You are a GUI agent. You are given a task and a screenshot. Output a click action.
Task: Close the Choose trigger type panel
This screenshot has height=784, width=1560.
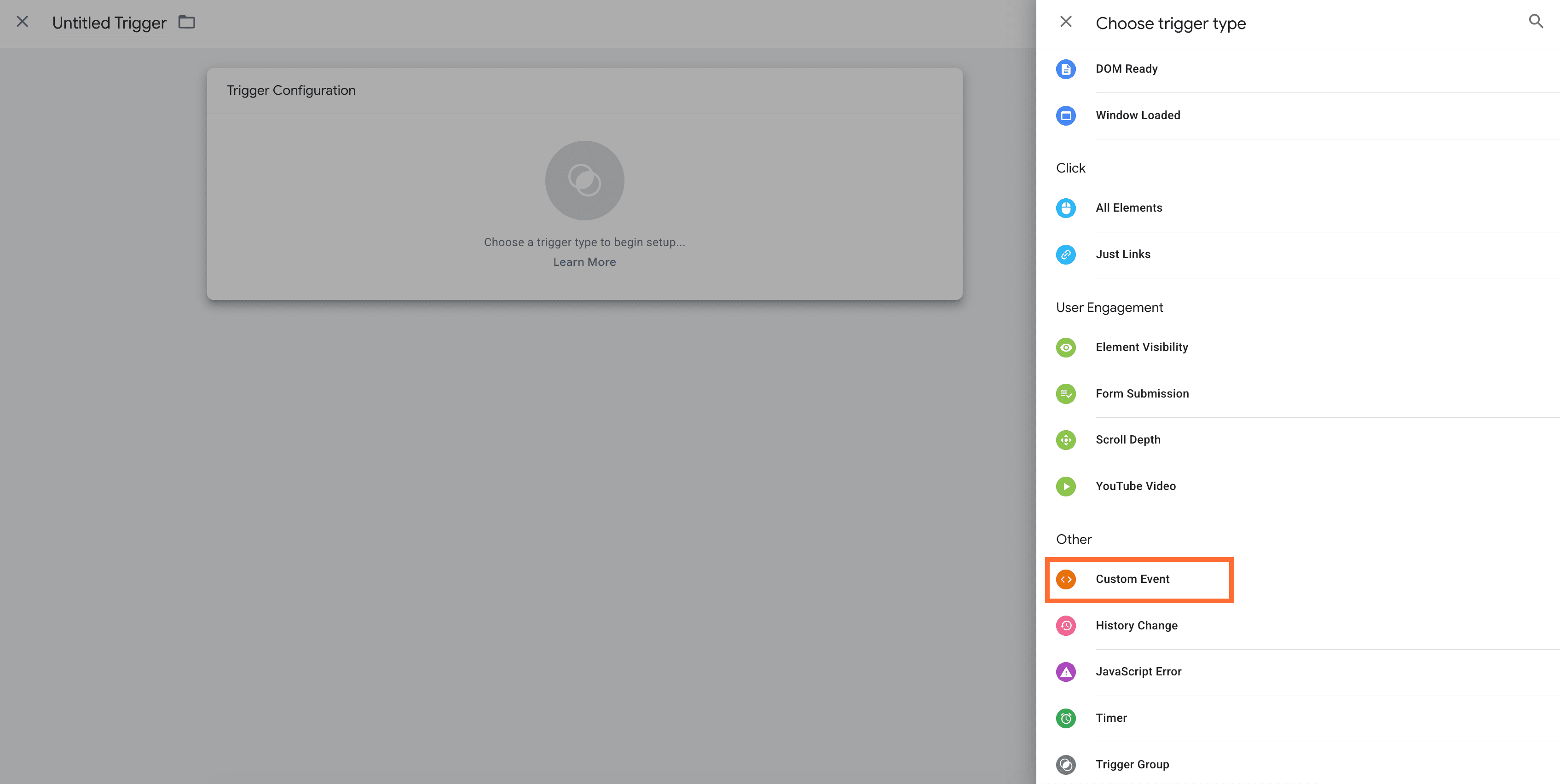[x=1066, y=22]
